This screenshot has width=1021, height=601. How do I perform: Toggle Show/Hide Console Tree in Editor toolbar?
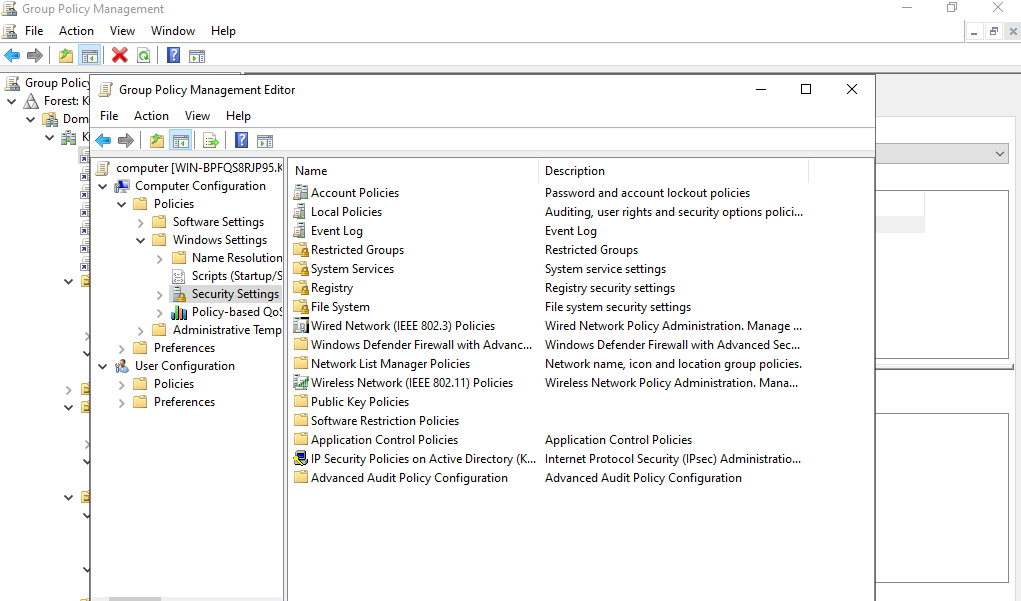pos(180,141)
